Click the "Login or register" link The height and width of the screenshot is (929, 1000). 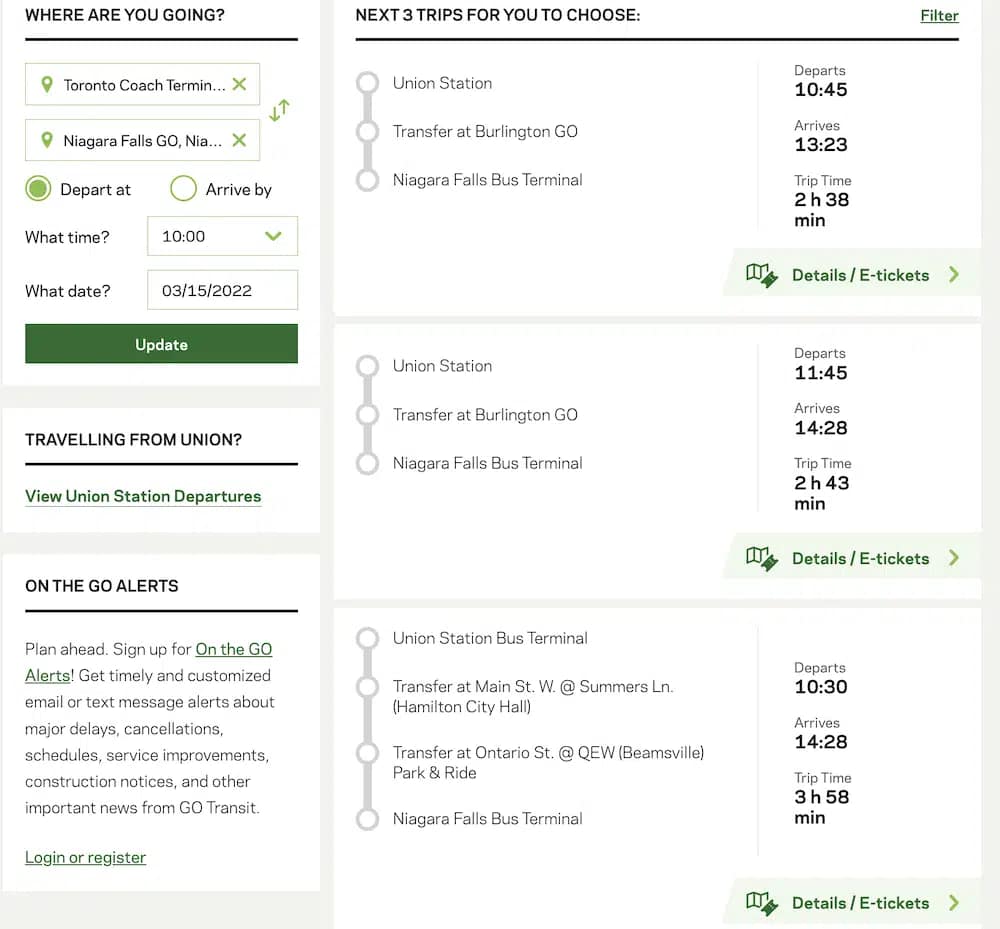pos(85,857)
